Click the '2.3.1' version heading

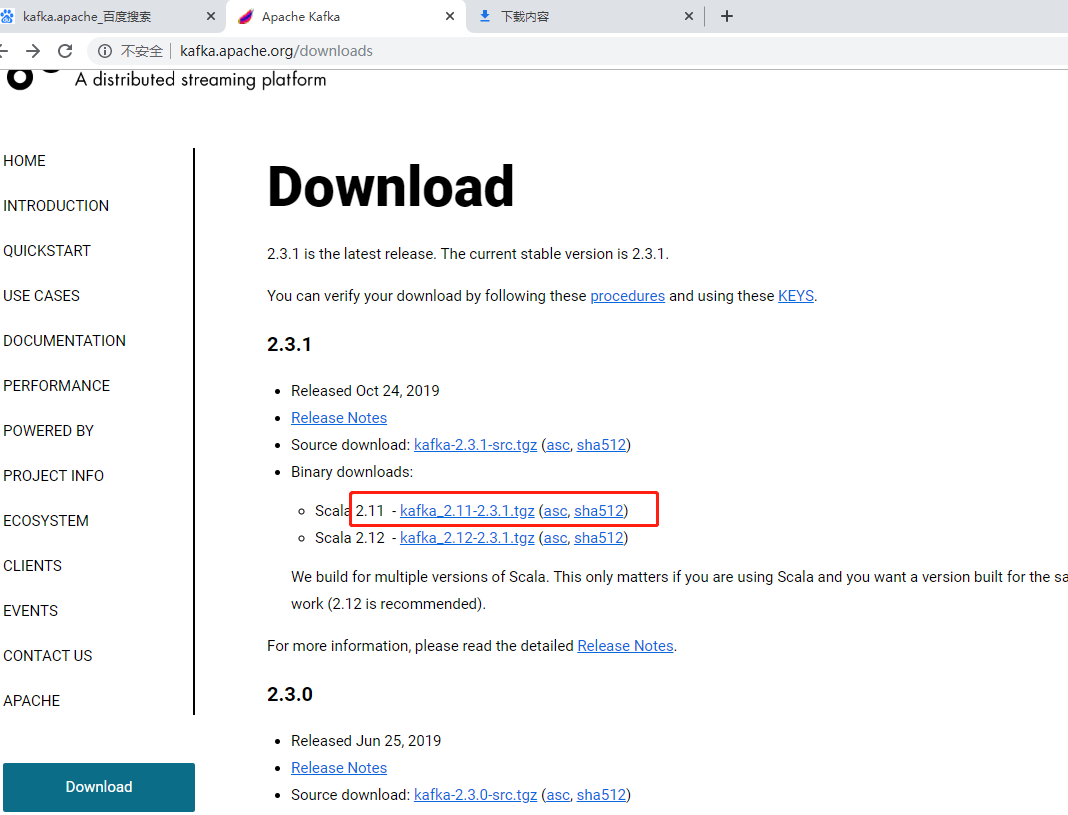pos(289,344)
